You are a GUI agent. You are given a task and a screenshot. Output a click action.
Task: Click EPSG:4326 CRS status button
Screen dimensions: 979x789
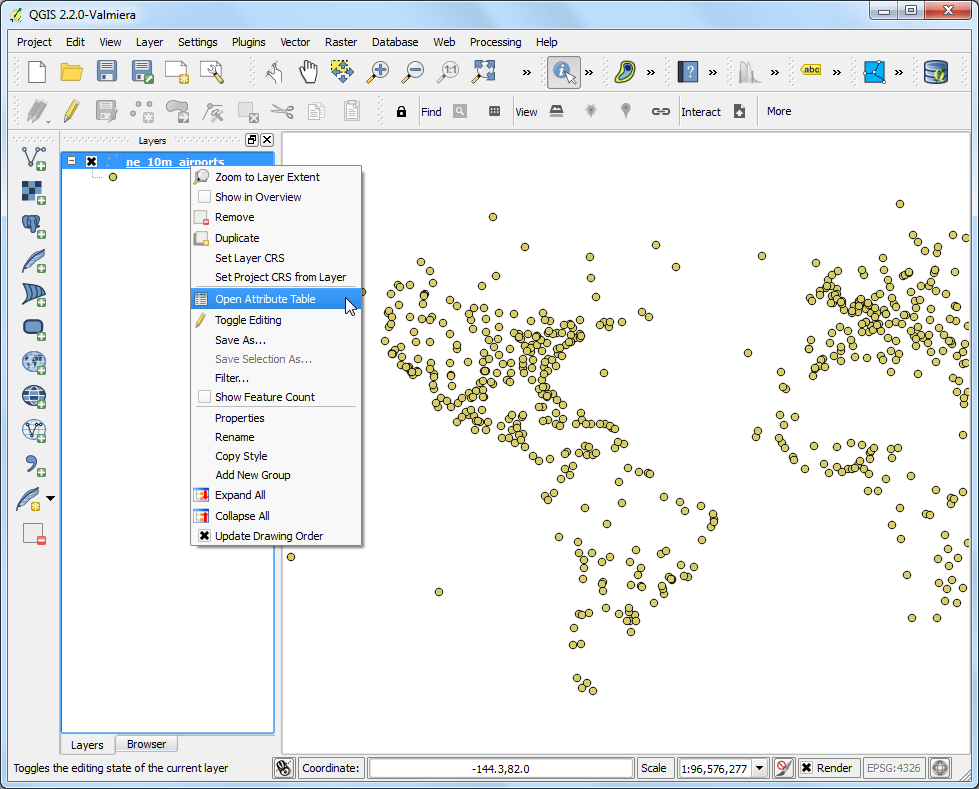pyautogui.click(x=893, y=768)
